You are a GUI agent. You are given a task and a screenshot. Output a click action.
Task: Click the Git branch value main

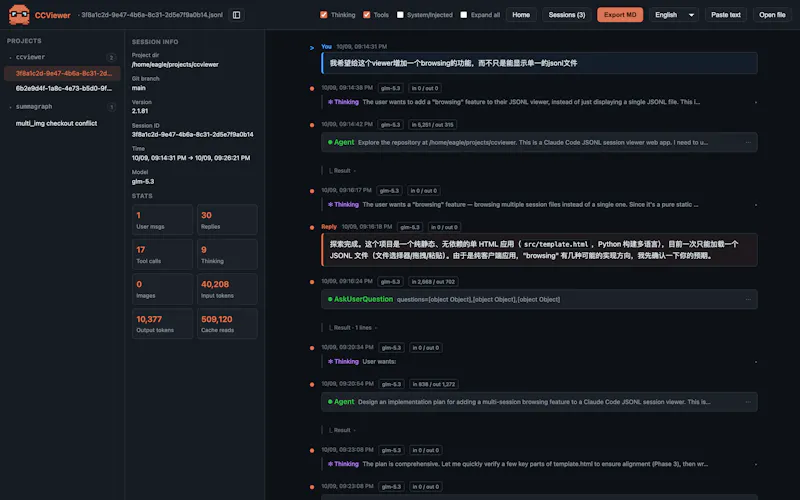point(139,88)
